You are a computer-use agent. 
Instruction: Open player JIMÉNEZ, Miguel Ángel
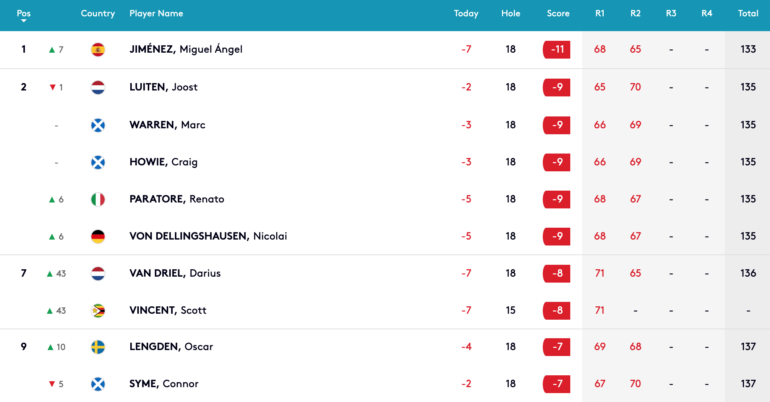point(186,49)
